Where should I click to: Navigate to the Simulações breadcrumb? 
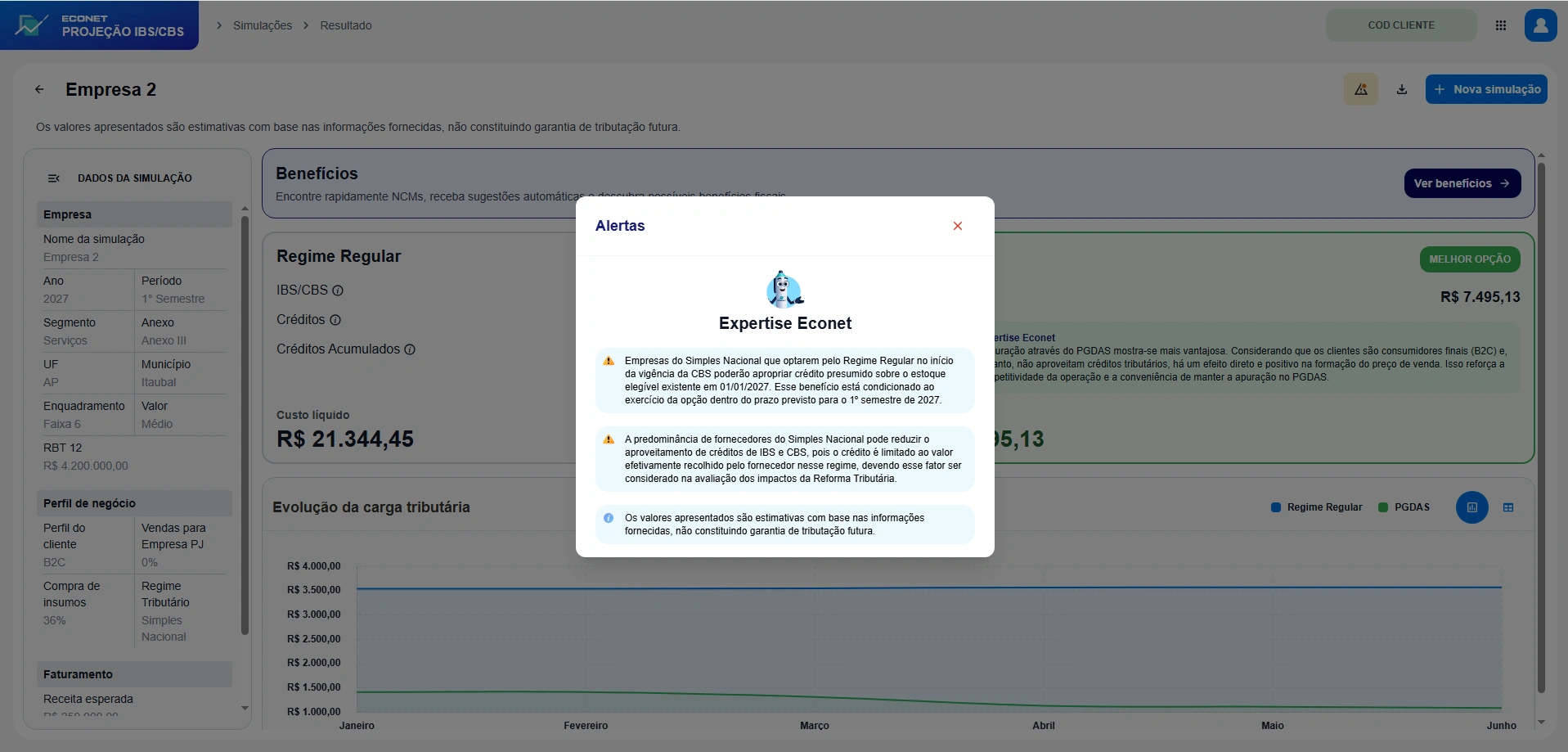263,25
